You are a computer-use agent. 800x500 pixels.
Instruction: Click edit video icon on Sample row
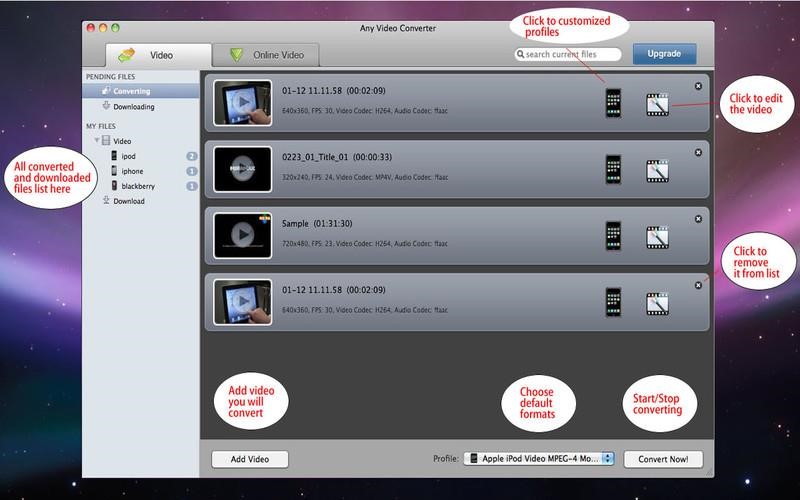(x=657, y=237)
